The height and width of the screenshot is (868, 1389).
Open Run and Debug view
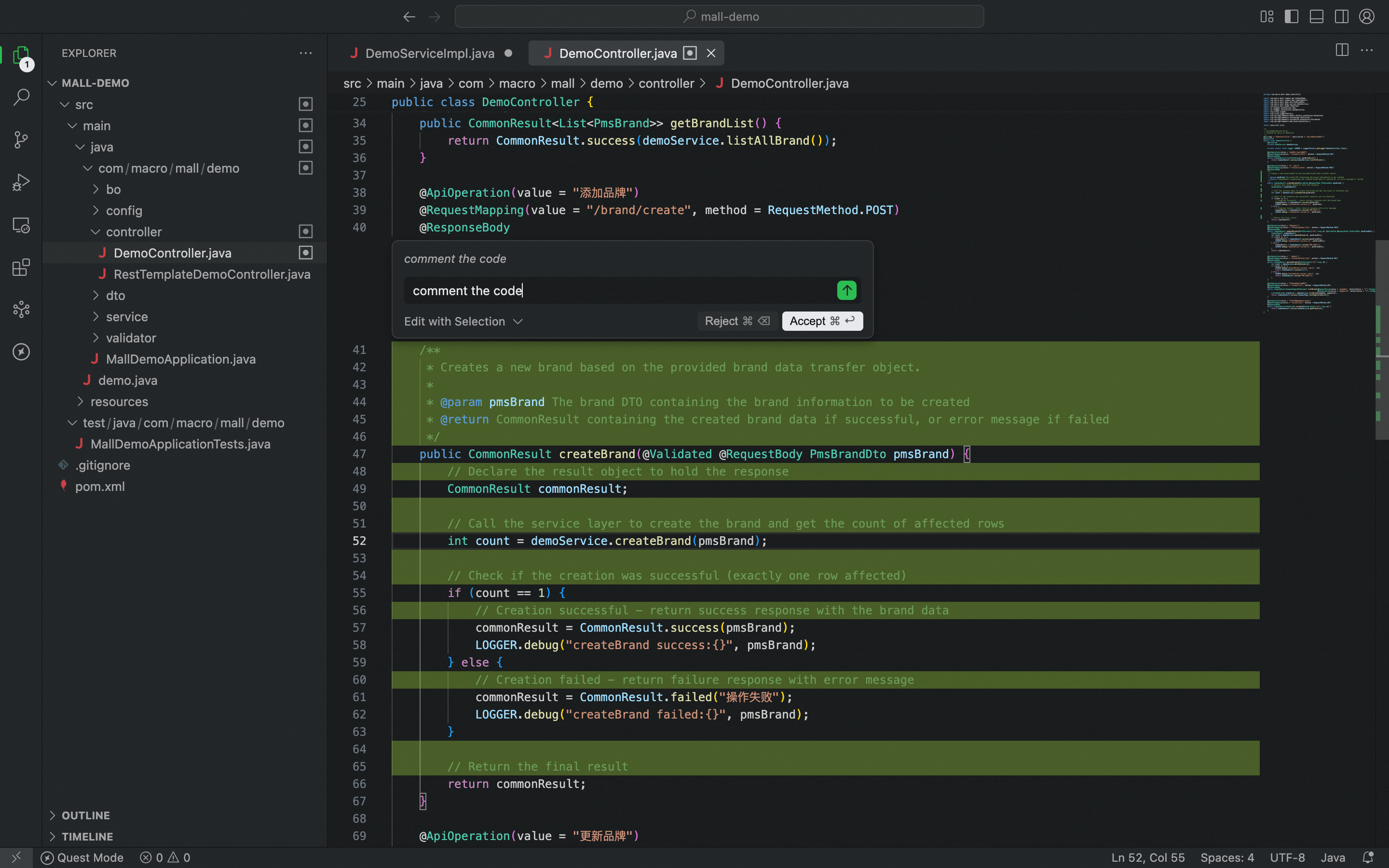[21, 183]
